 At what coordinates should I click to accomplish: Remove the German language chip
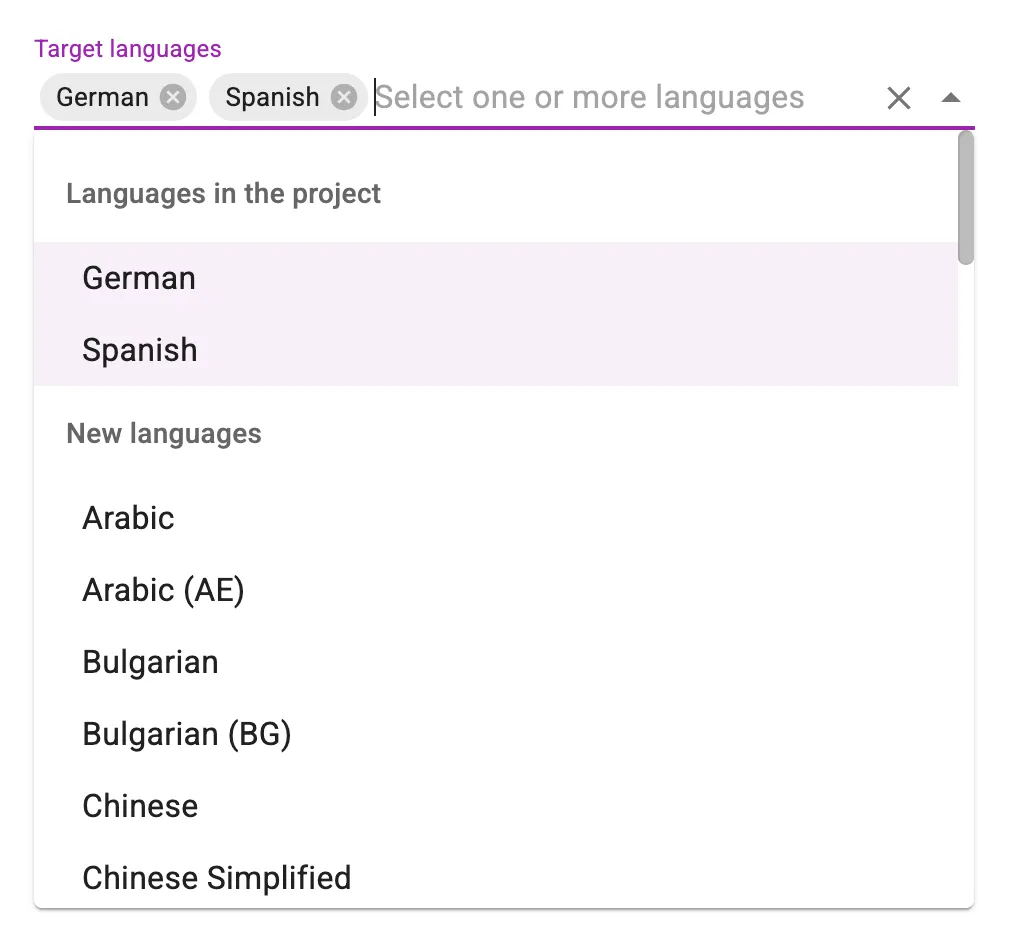coord(172,97)
